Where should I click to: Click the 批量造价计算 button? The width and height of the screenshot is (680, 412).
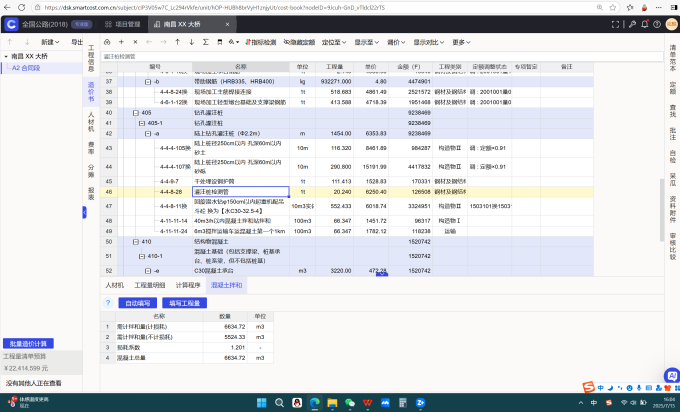coord(28,342)
